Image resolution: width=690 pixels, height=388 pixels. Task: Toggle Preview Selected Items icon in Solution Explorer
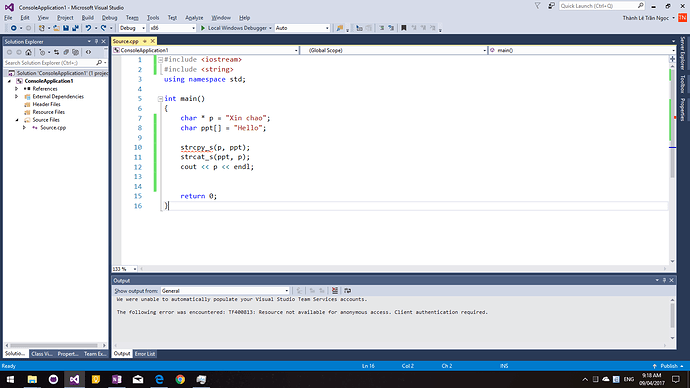[88, 52]
